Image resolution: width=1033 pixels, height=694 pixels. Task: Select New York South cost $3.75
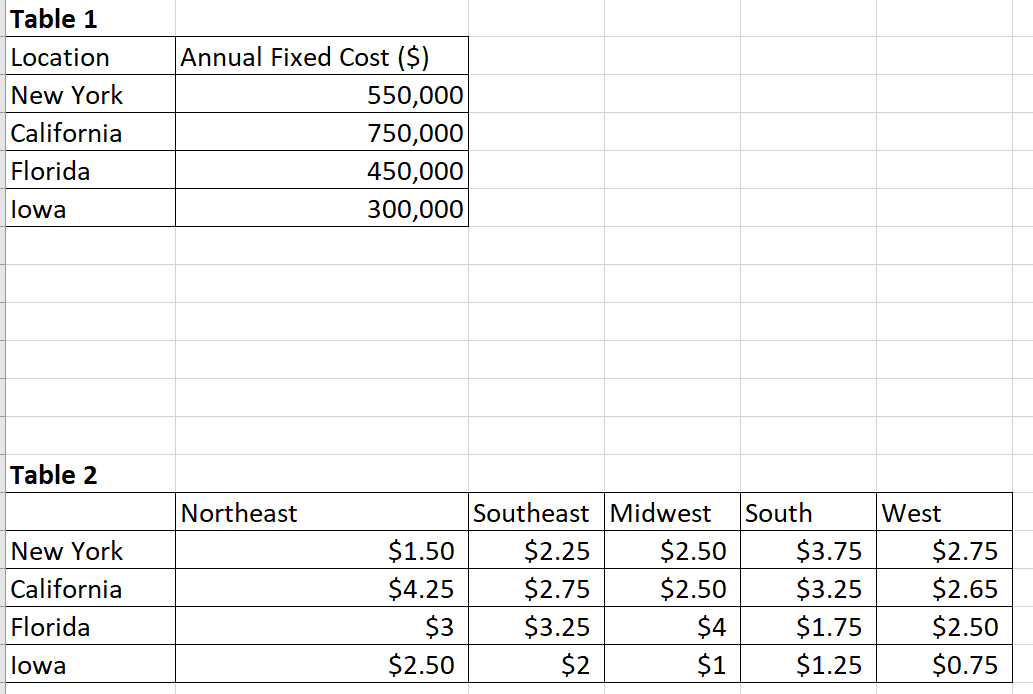[808, 550]
